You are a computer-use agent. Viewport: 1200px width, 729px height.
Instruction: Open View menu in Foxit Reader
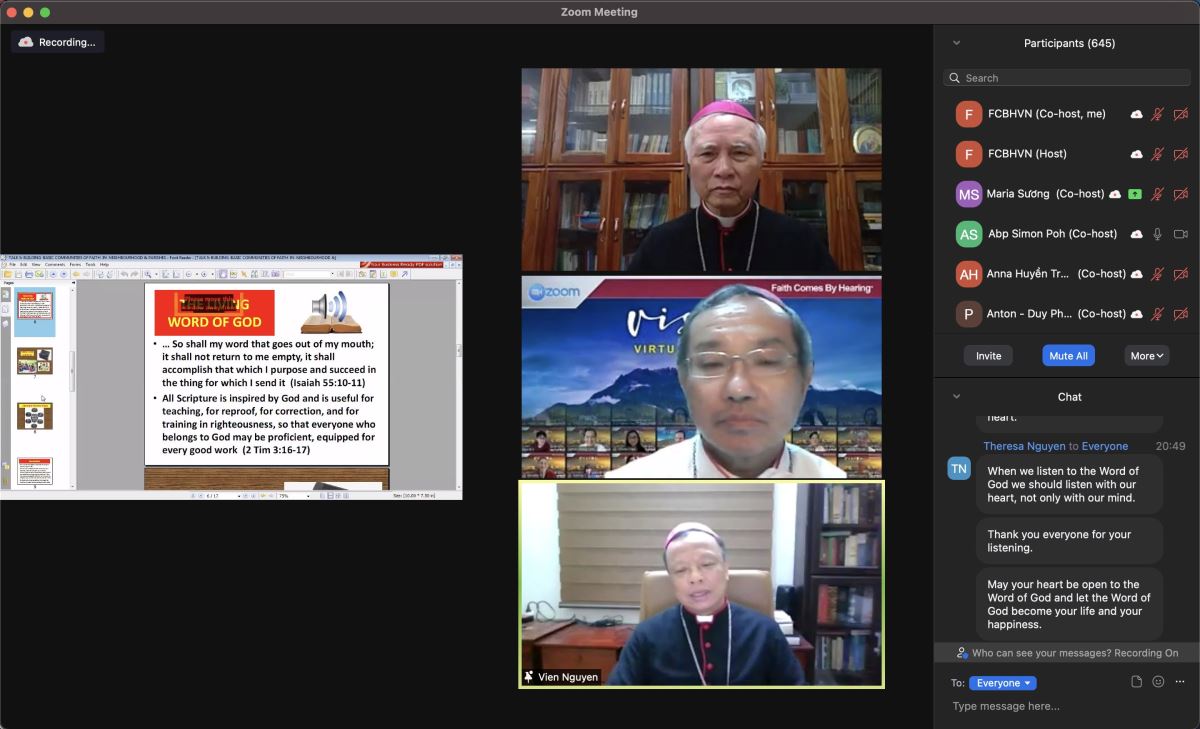point(36,265)
